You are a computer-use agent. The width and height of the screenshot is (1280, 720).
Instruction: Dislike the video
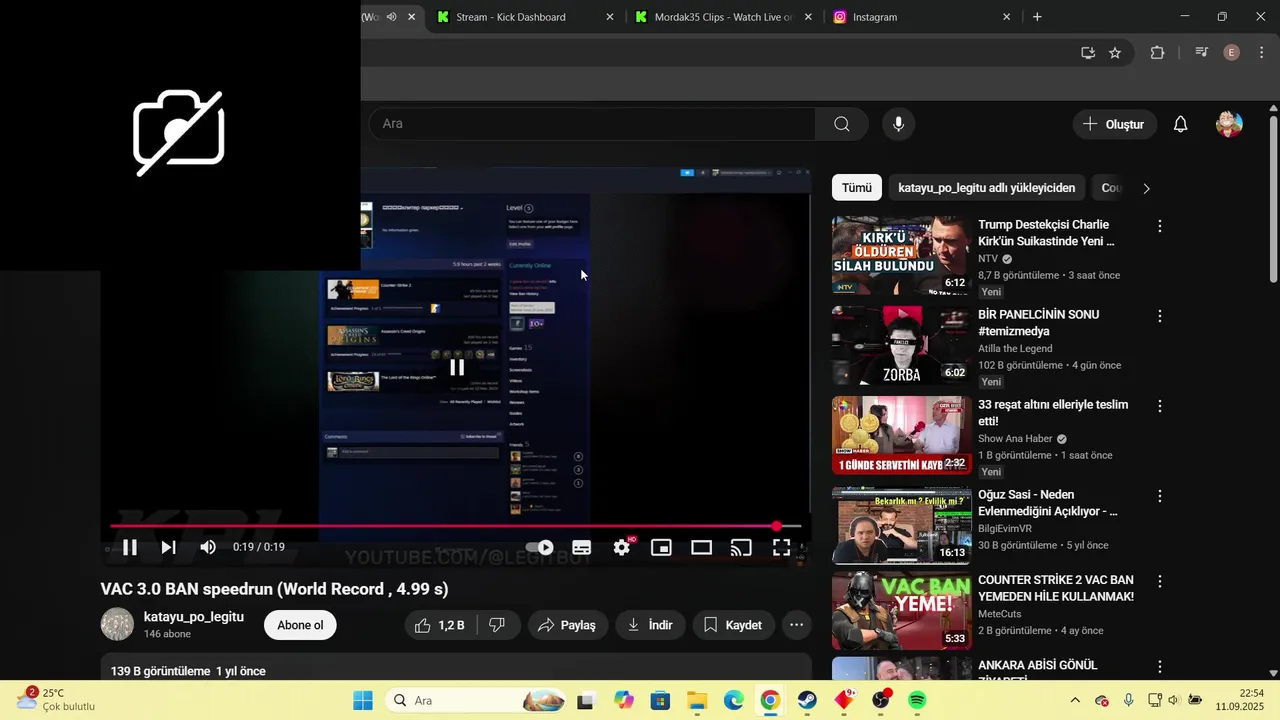point(497,625)
